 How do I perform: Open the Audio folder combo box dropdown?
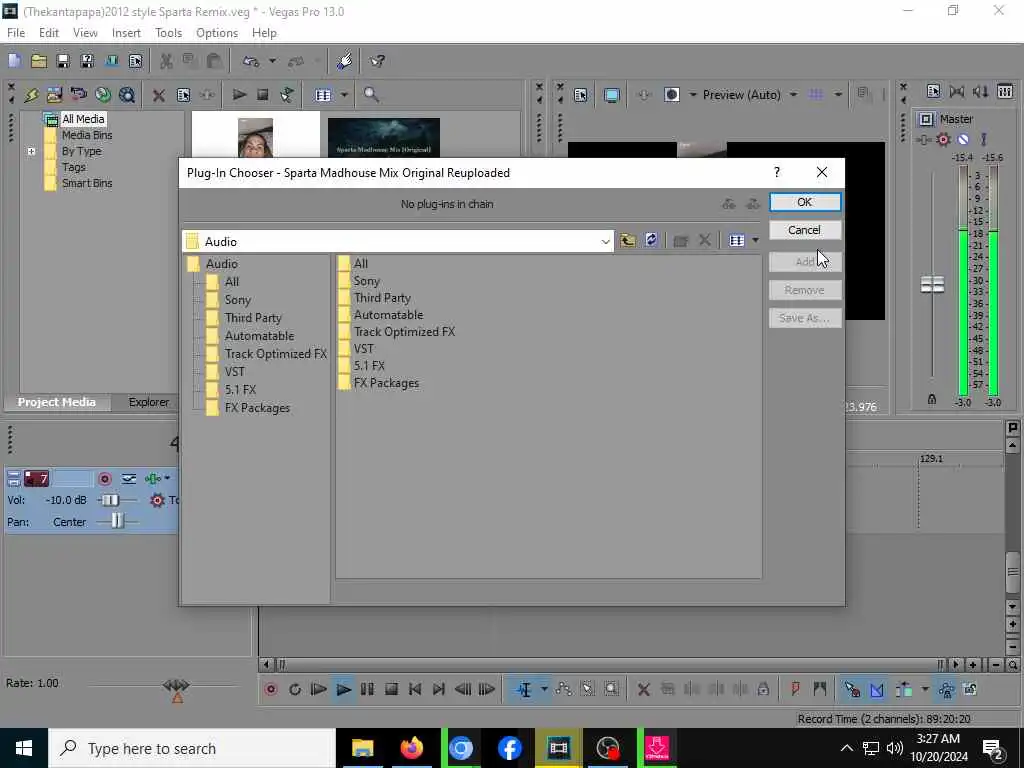tap(605, 242)
